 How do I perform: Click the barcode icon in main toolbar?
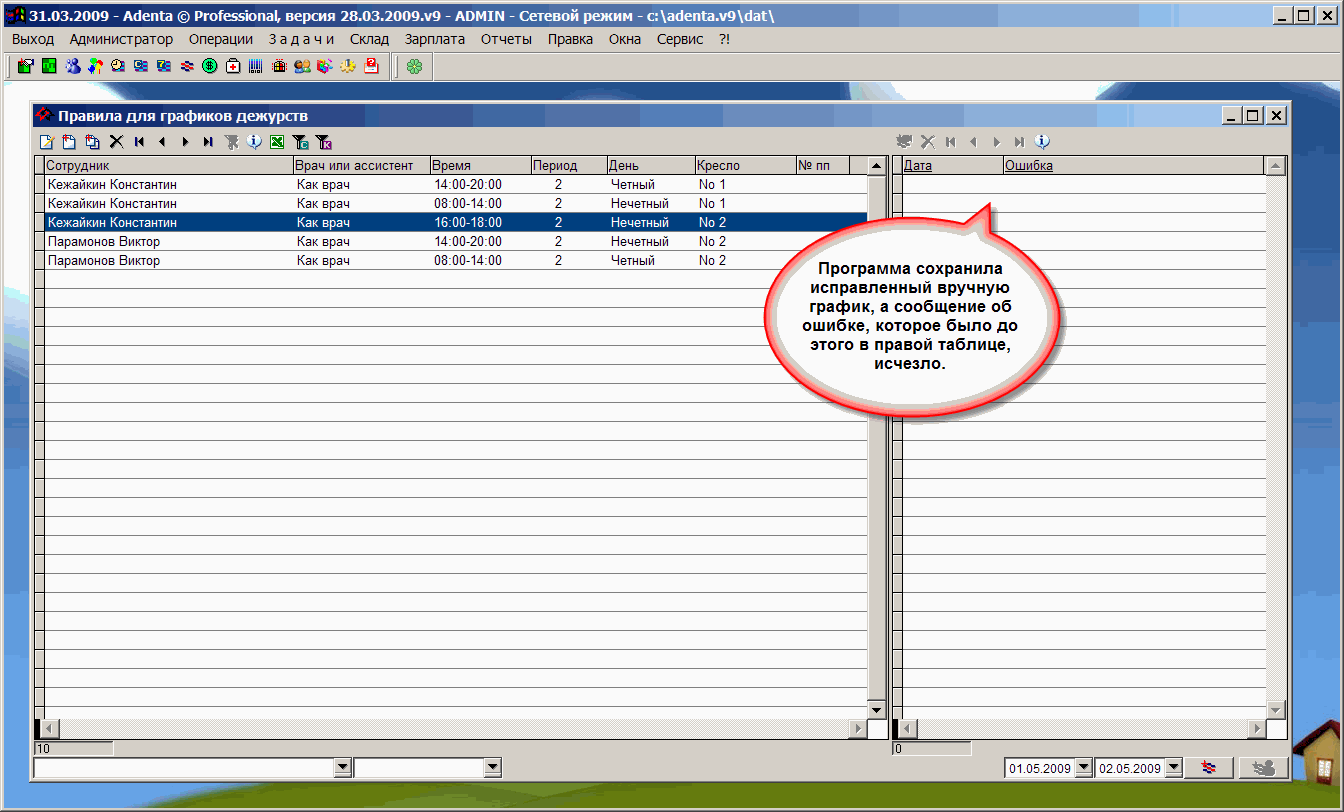click(x=256, y=67)
